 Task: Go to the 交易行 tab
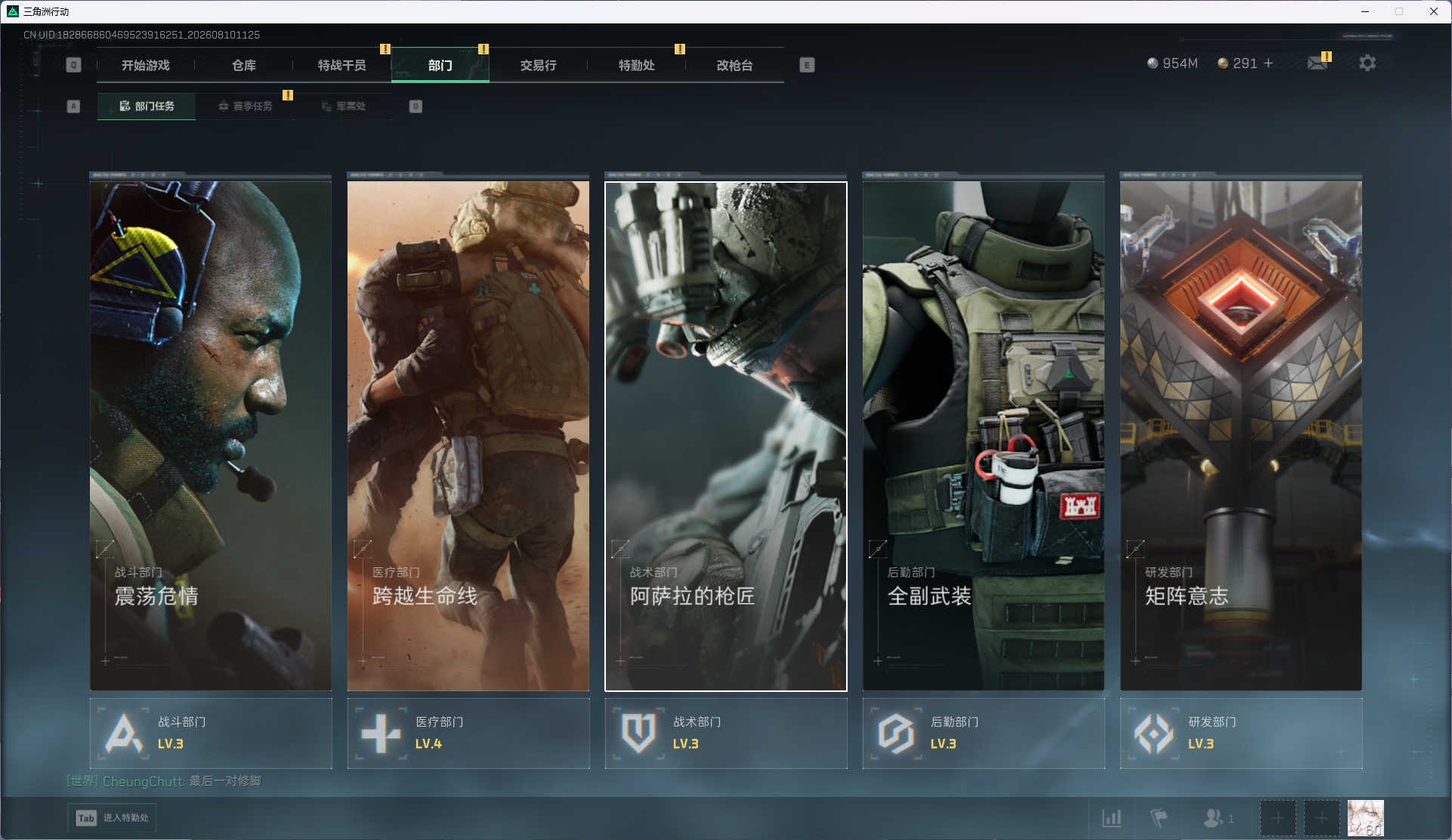tap(539, 65)
